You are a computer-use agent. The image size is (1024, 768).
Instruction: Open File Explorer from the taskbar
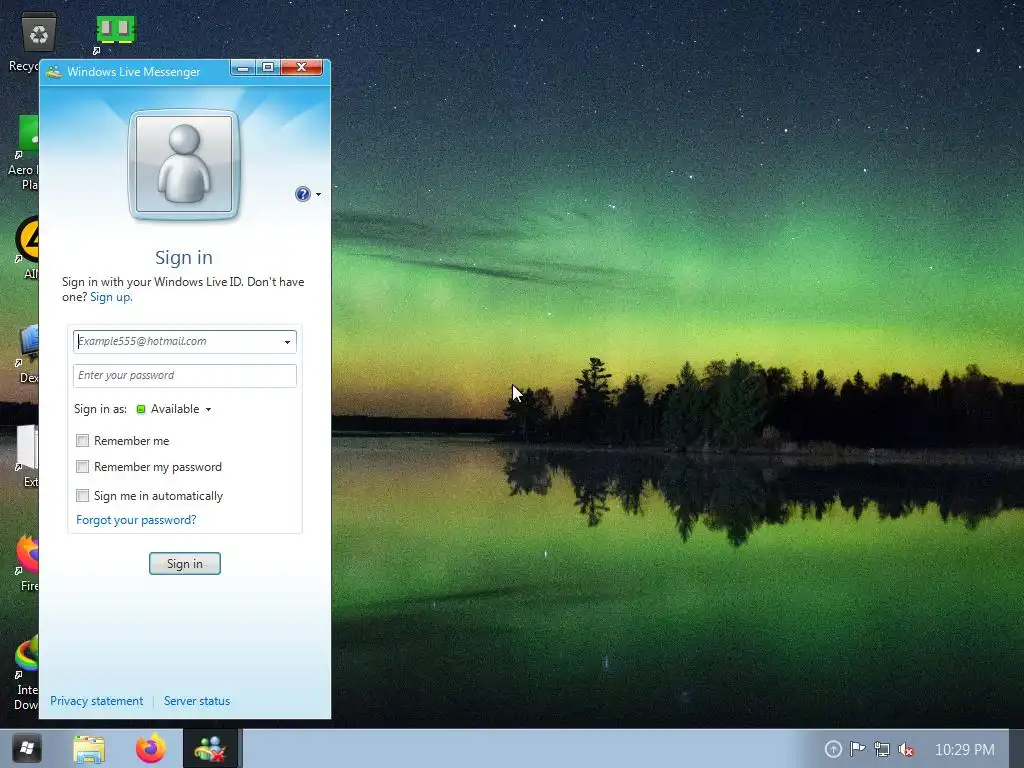89,749
